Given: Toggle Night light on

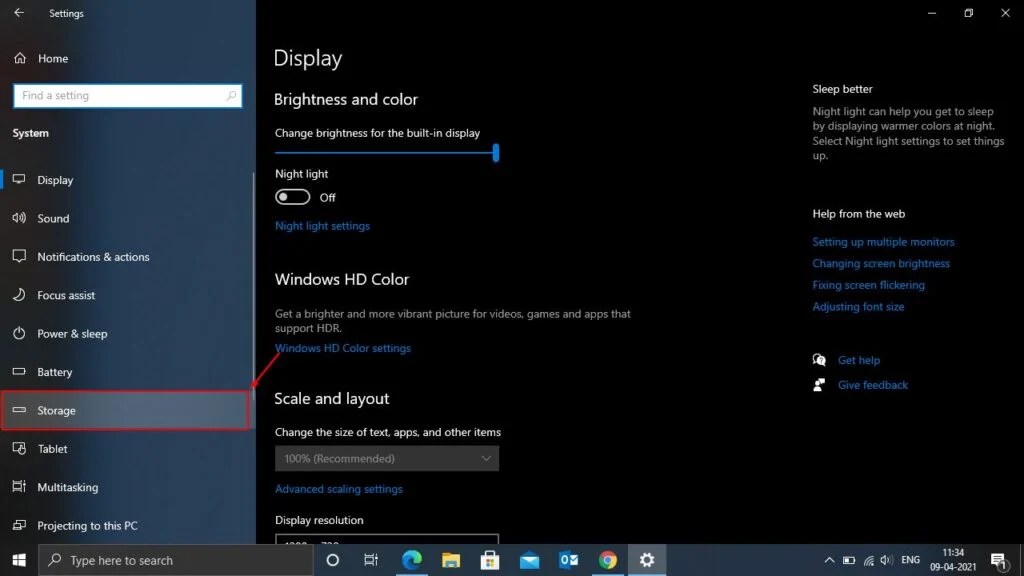Looking at the screenshot, I should point(293,196).
